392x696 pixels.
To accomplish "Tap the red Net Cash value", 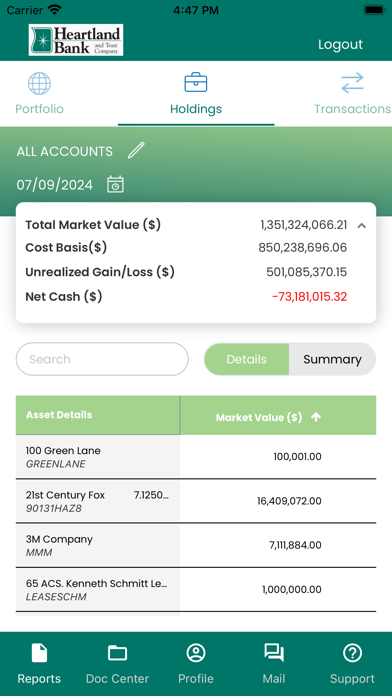I will tap(309, 297).
